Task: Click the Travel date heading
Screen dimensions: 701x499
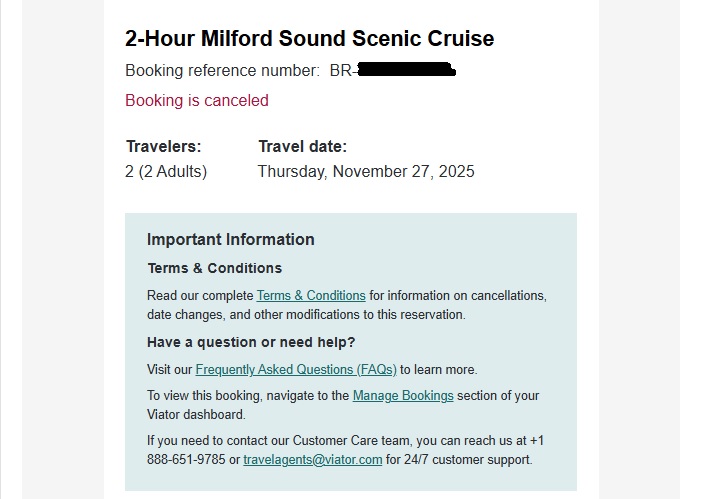Action: click(302, 147)
